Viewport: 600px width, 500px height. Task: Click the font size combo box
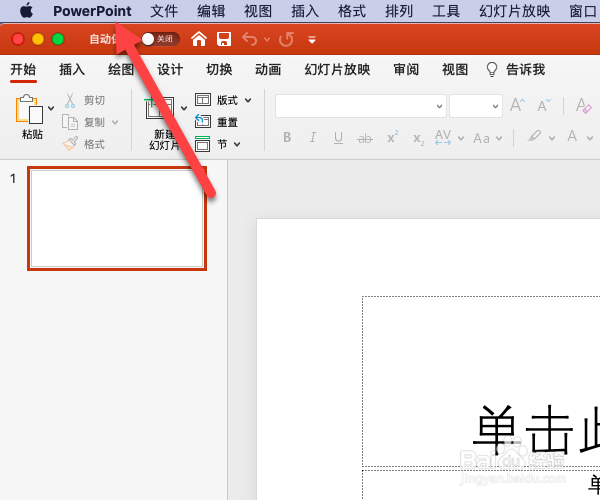coord(476,106)
